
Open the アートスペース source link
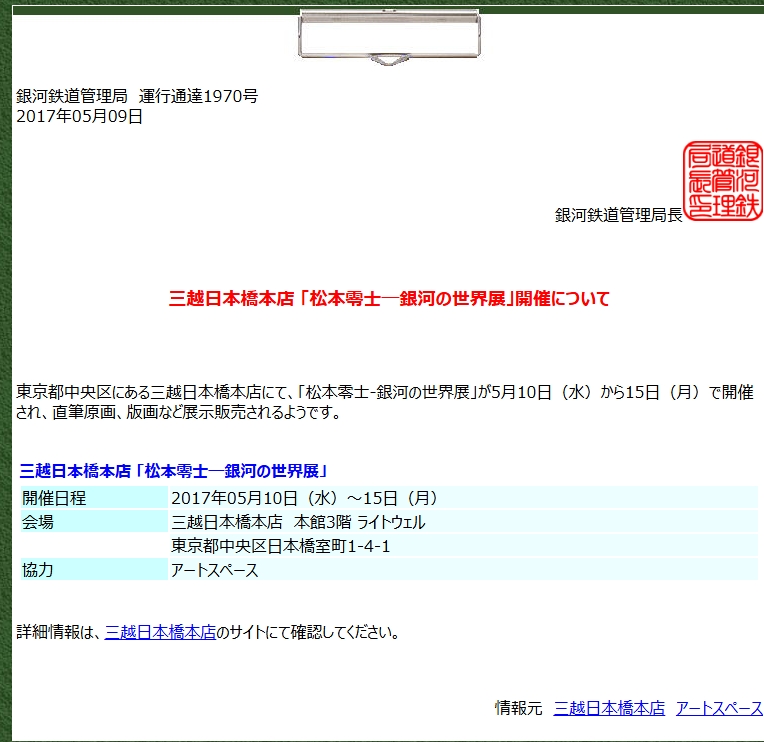pyautogui.click(x=719, y=708)
